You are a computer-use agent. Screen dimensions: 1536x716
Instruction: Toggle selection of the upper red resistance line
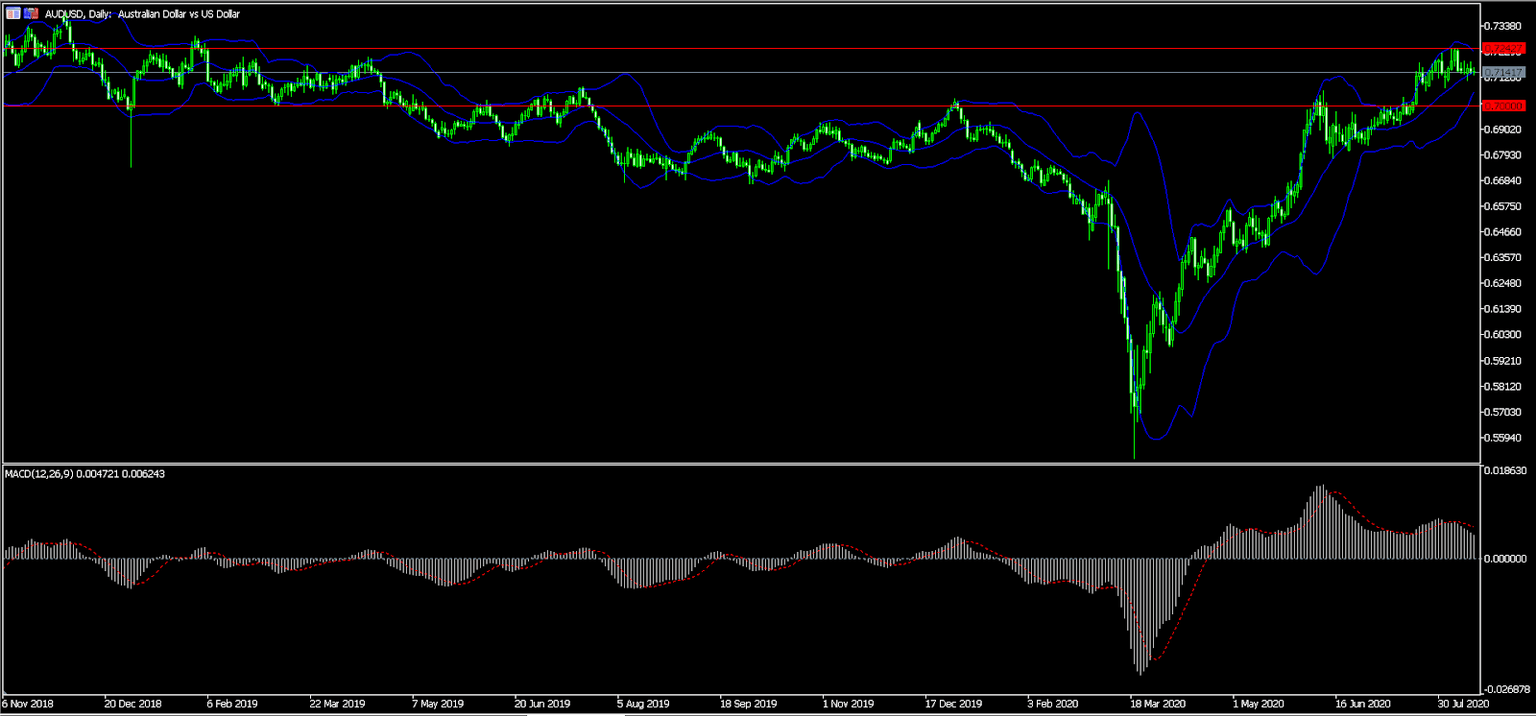point(700,45)
